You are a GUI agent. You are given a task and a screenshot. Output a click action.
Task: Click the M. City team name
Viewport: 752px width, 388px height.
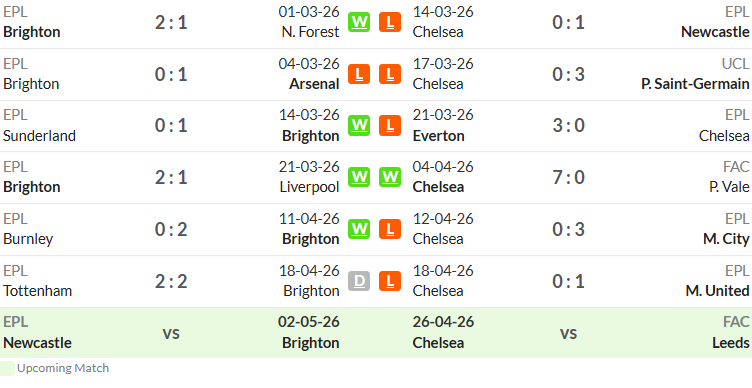tap(726, 239)
